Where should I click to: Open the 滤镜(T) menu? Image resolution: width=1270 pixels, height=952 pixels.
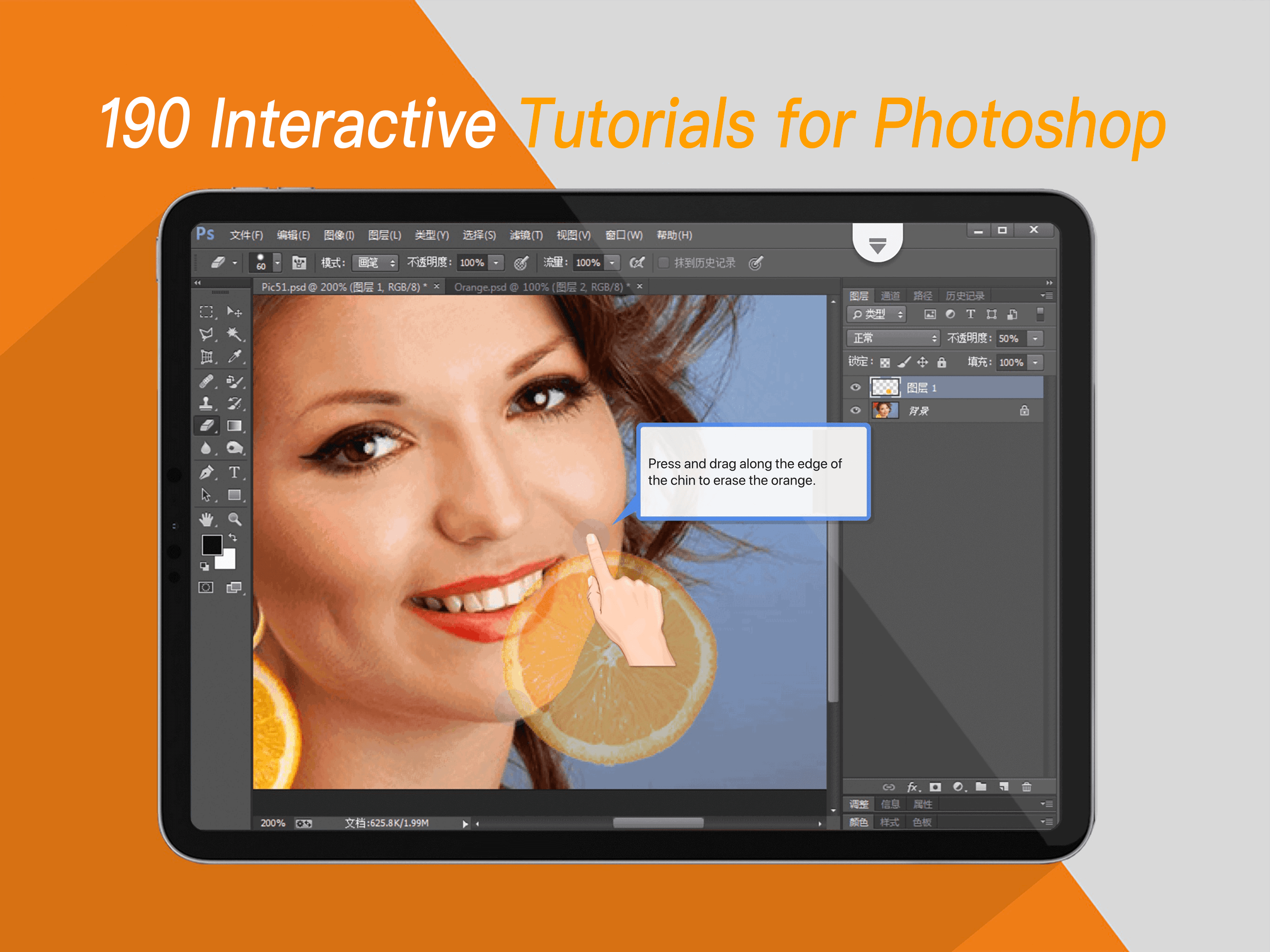(525, 235)
